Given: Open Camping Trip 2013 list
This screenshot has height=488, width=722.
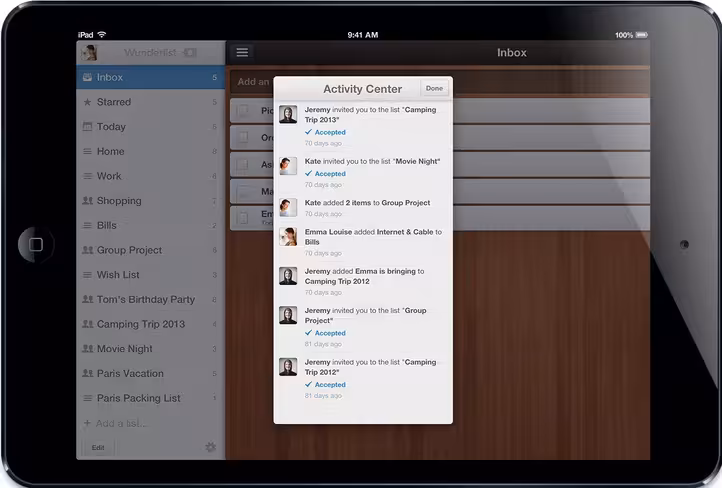Looking at the screenshot, I should pos(151,324).
